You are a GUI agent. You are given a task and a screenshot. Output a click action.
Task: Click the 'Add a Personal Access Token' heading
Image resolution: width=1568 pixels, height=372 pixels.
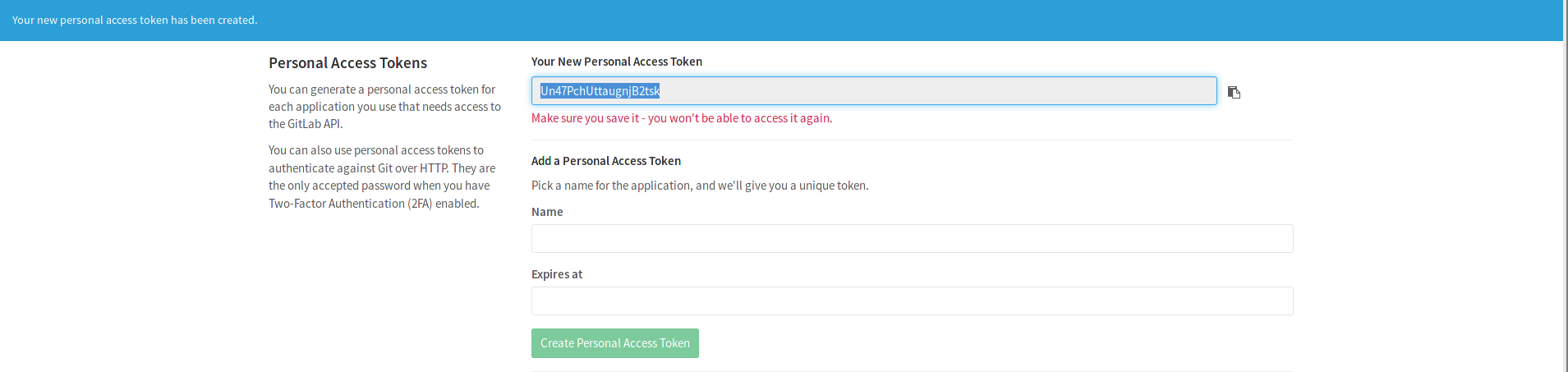coord(606,161)
